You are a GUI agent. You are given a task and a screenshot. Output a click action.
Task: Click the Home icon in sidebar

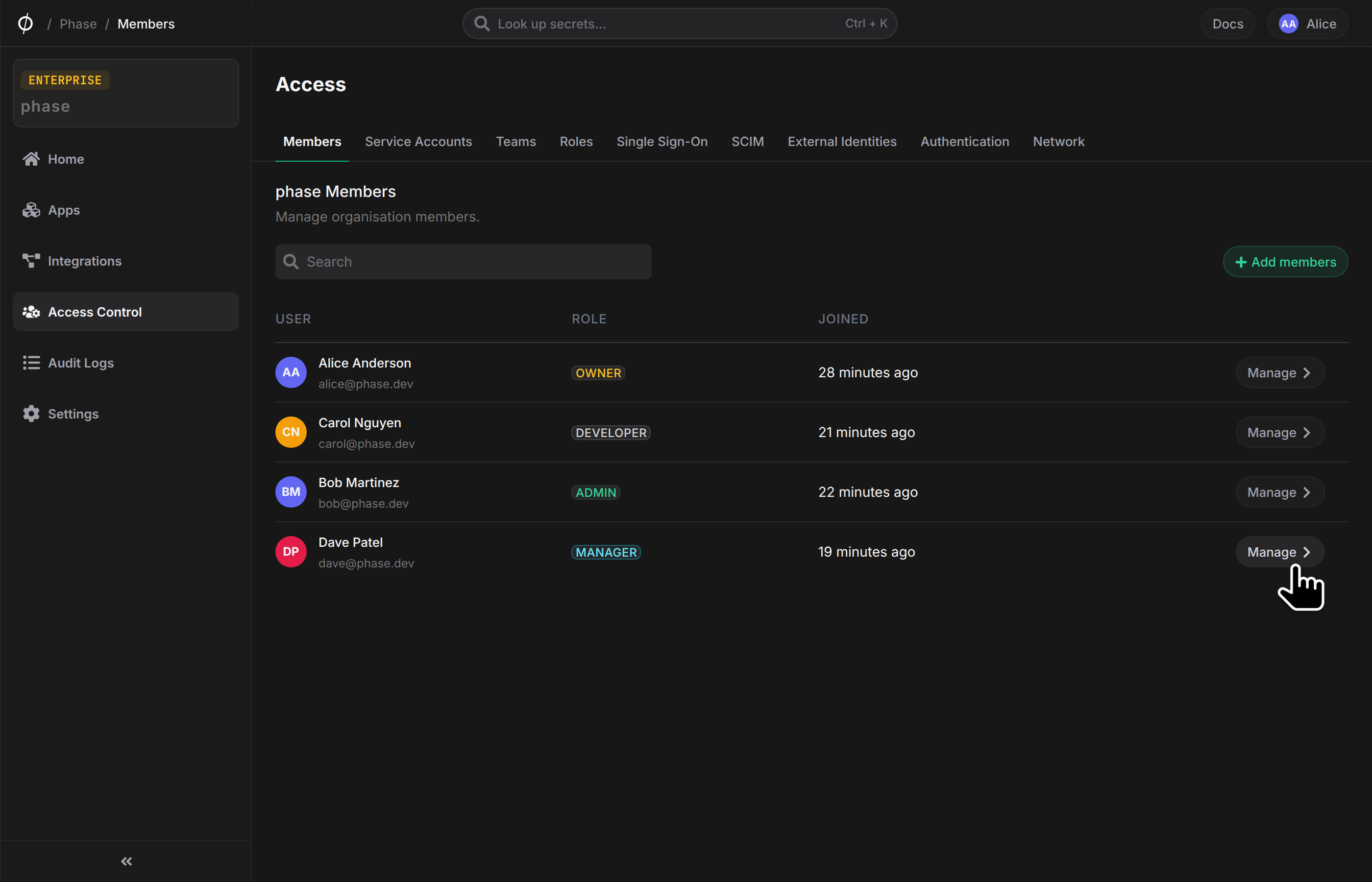pos(31,159)
